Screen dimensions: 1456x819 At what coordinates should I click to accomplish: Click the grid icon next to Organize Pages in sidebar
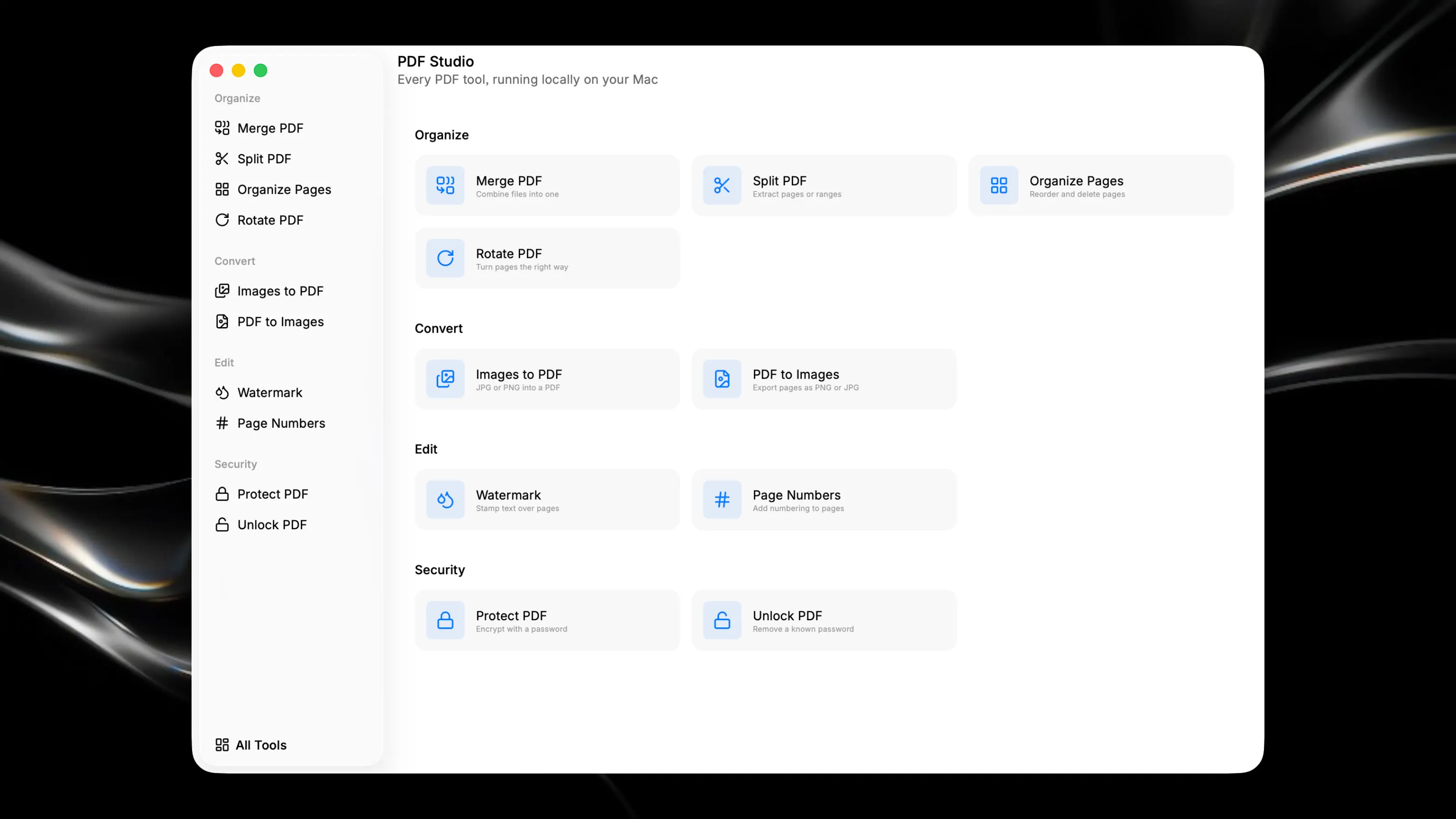pyautogui.click(x=222, y=189)
